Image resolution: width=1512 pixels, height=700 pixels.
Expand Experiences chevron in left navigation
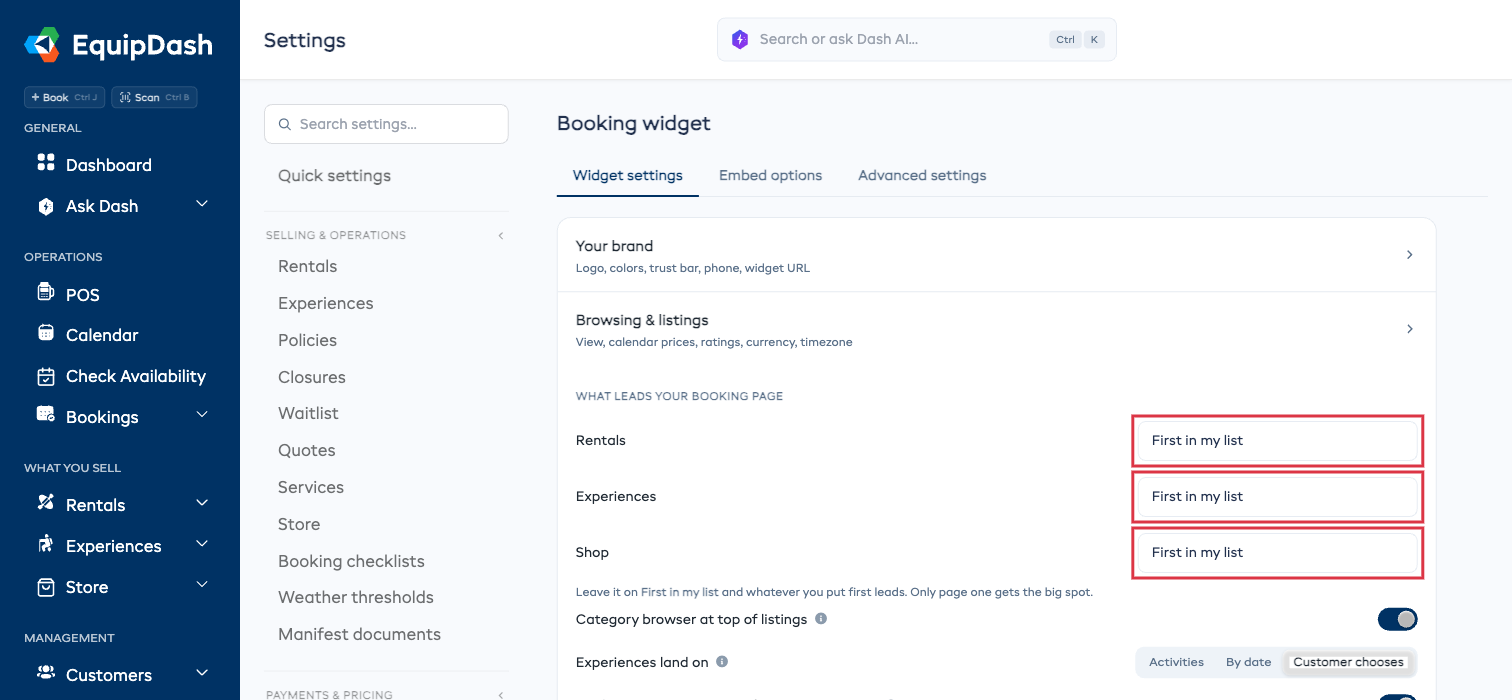[x=201, y=543]
